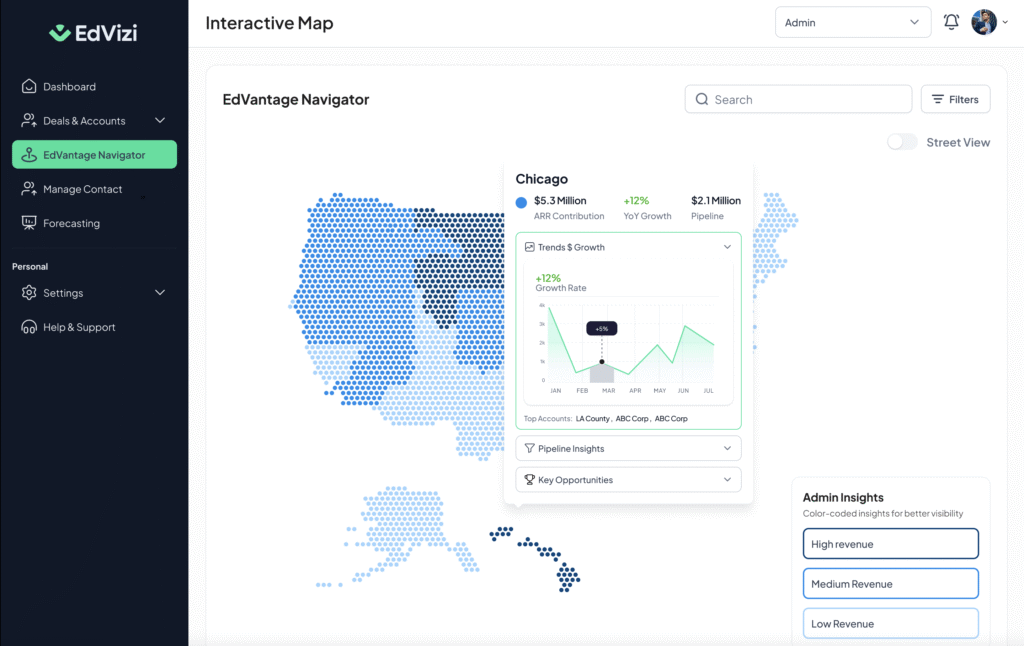Viewport: 1024px width, 646px height.
Task: Select the High revenue option
Action: coord(890,544)
